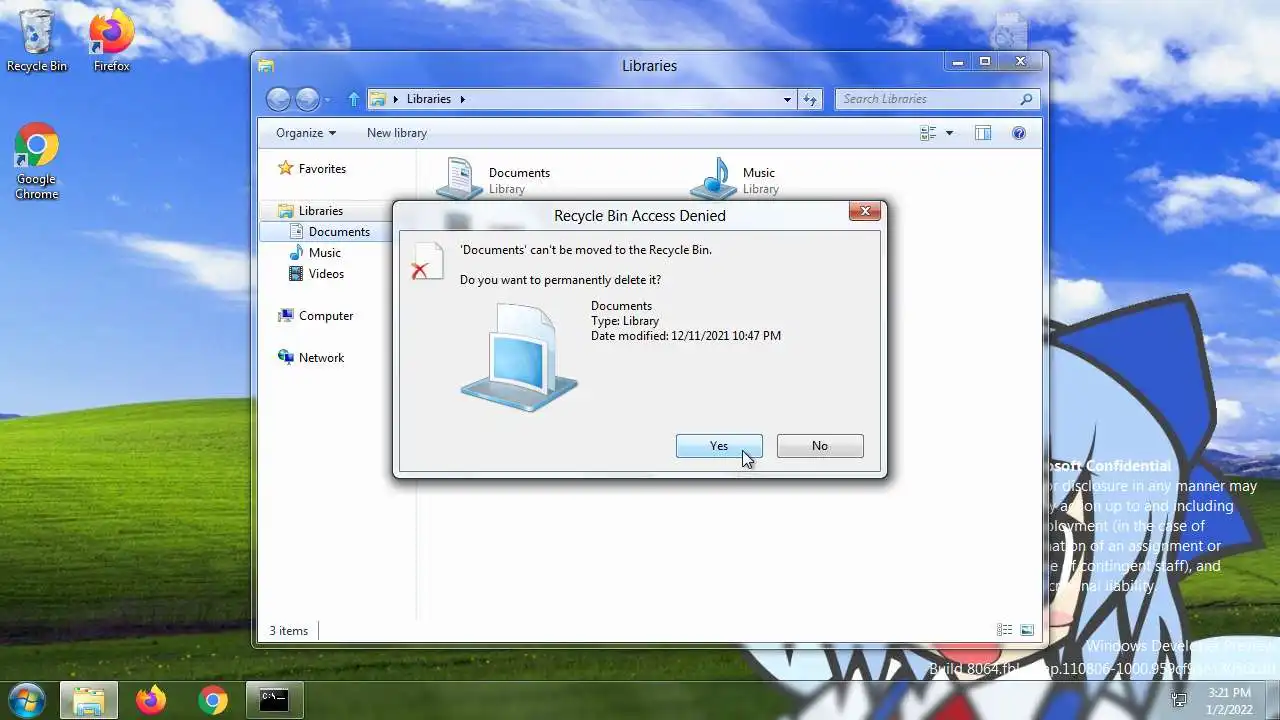Click the 3 items status text
Viewport: 1280px width, 720px height.
pyautogui.click(x=289, y=631)
